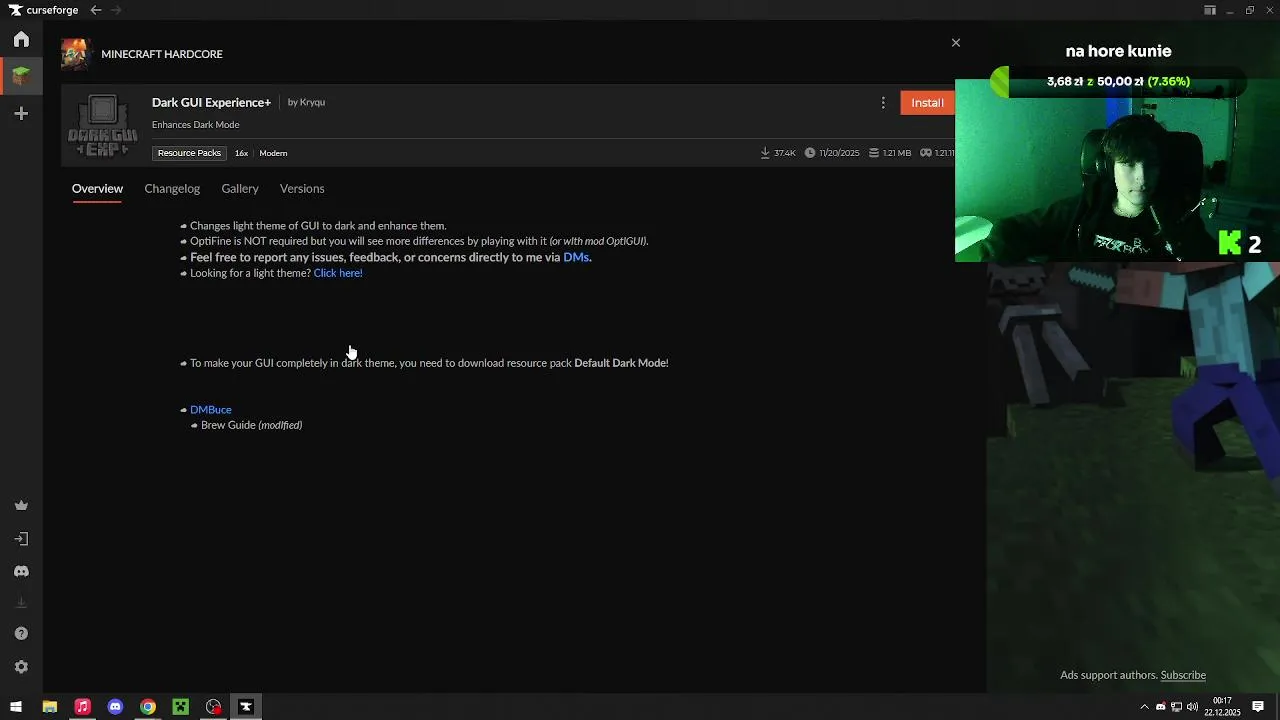Expand the system tray hidden icons arrow

pyautogui.click(x=1144, y=707)
